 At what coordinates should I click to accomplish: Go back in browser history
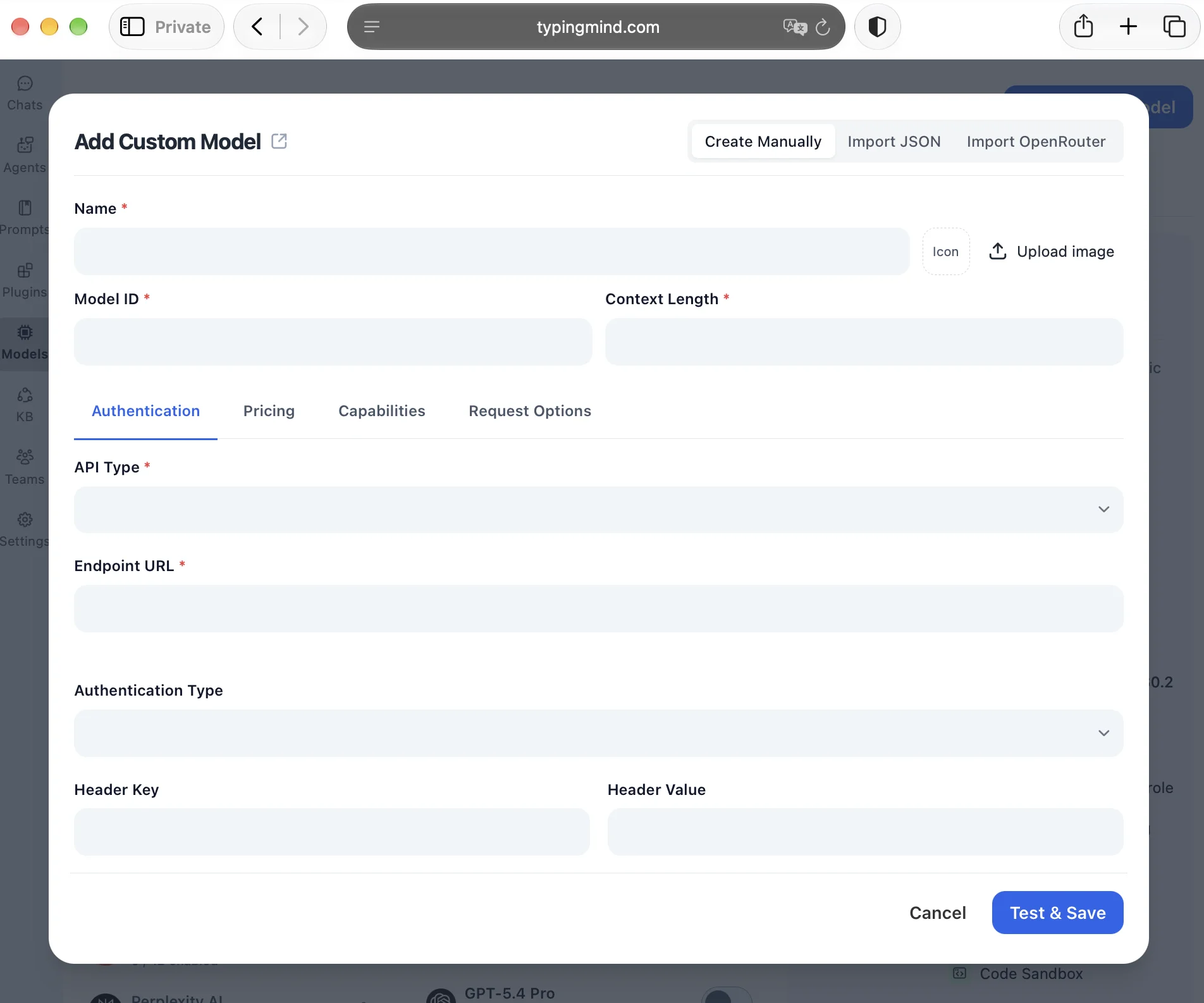click(x=257, y=27)
